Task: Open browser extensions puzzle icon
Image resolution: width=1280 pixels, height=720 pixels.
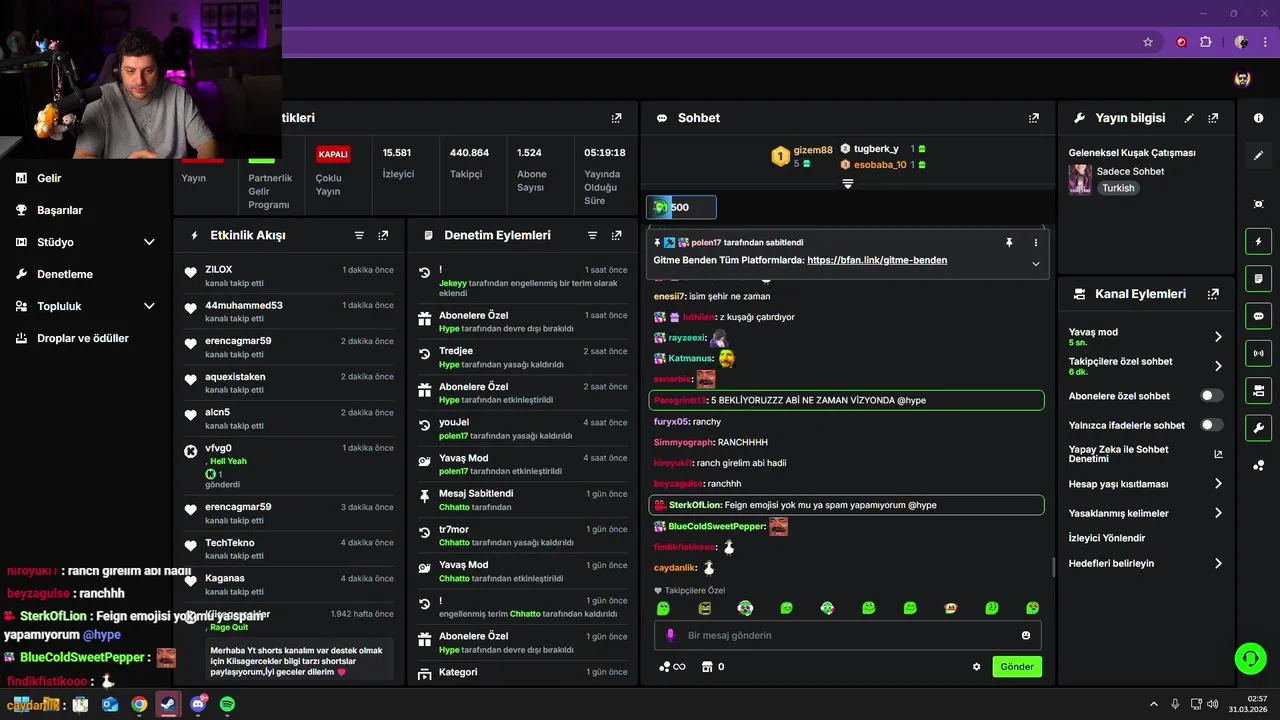Action: tap(1206, 42)
